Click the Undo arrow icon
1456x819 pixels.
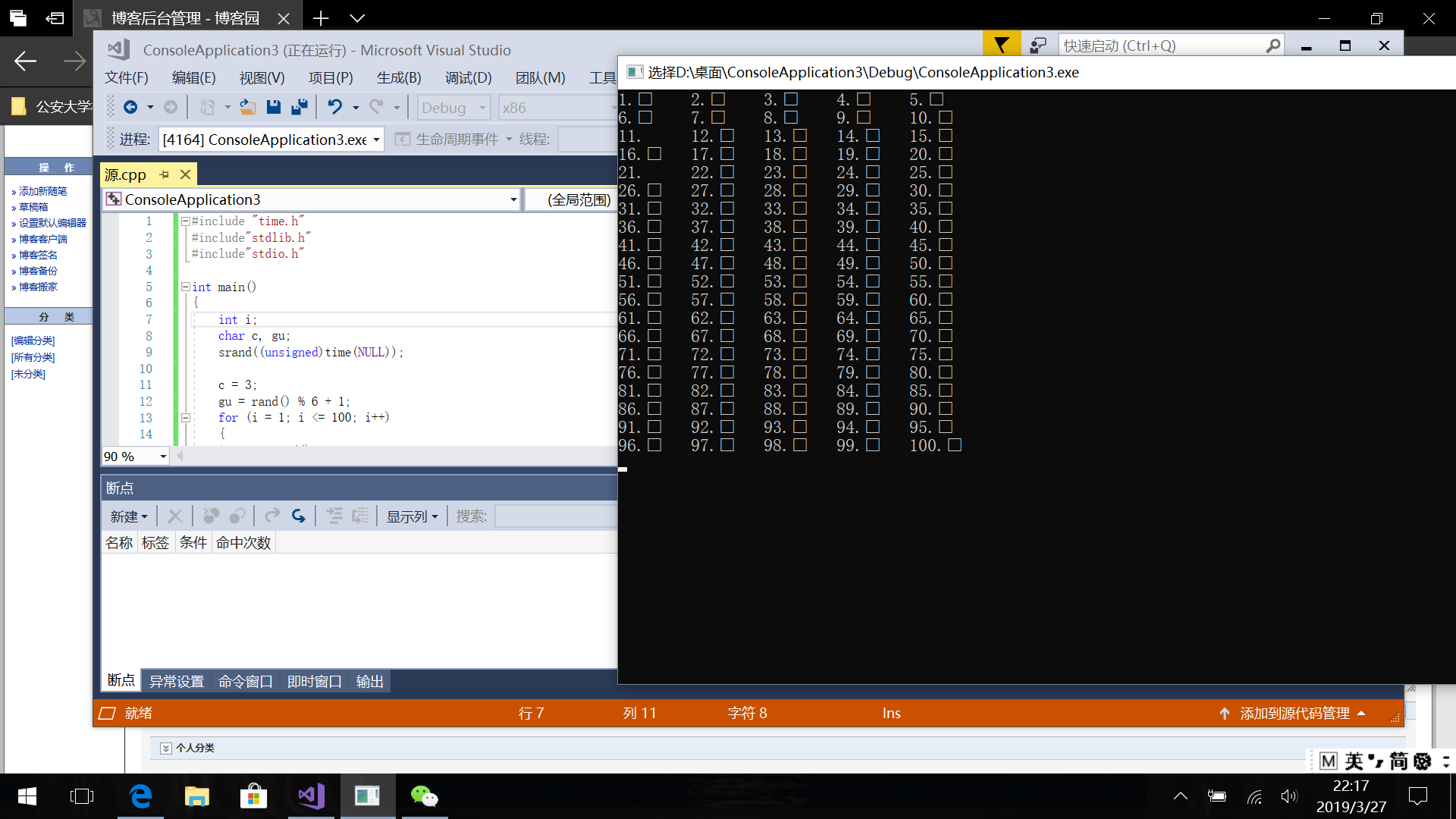(334, 108)
